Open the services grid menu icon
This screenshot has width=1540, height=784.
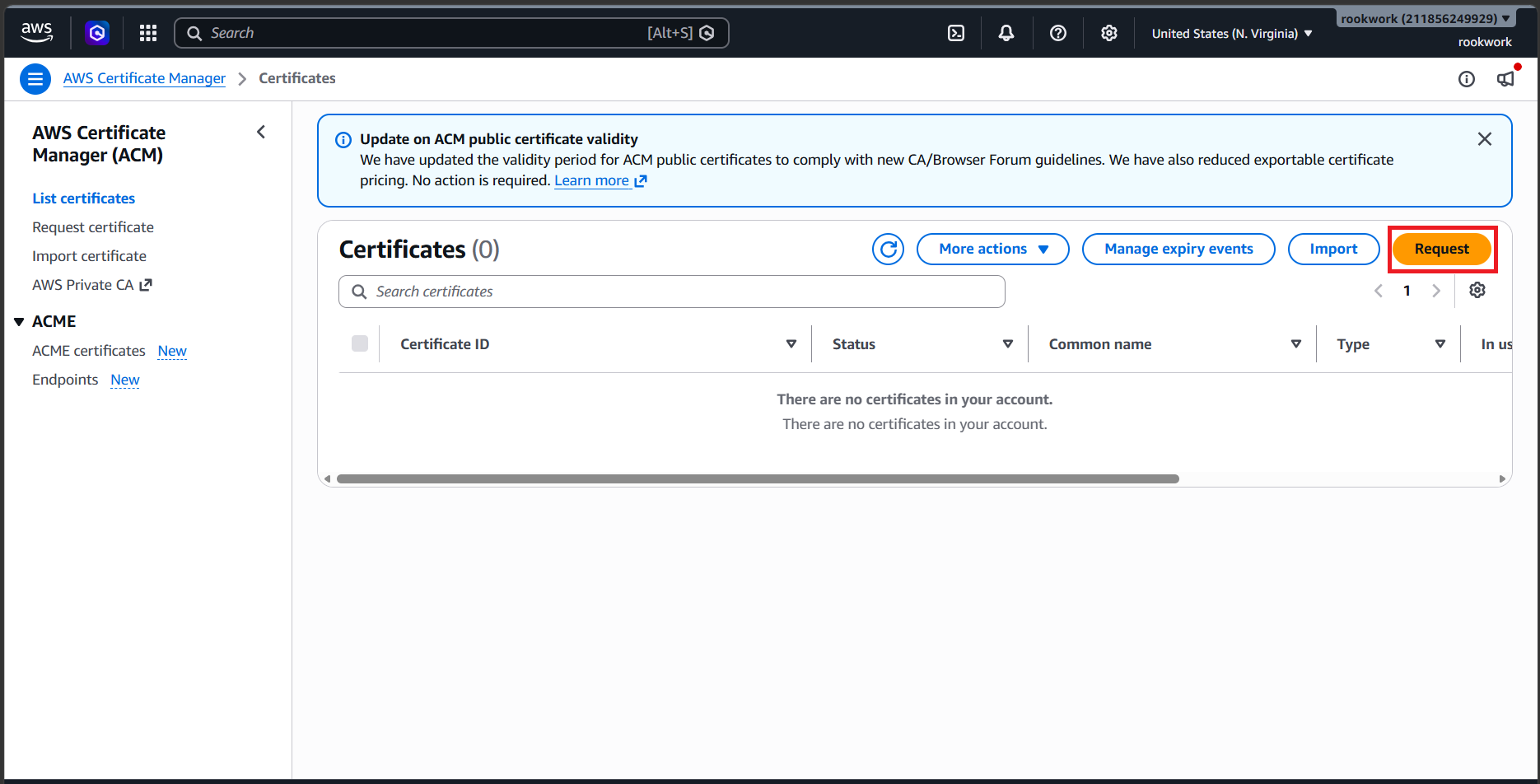[x=148, y=33]
